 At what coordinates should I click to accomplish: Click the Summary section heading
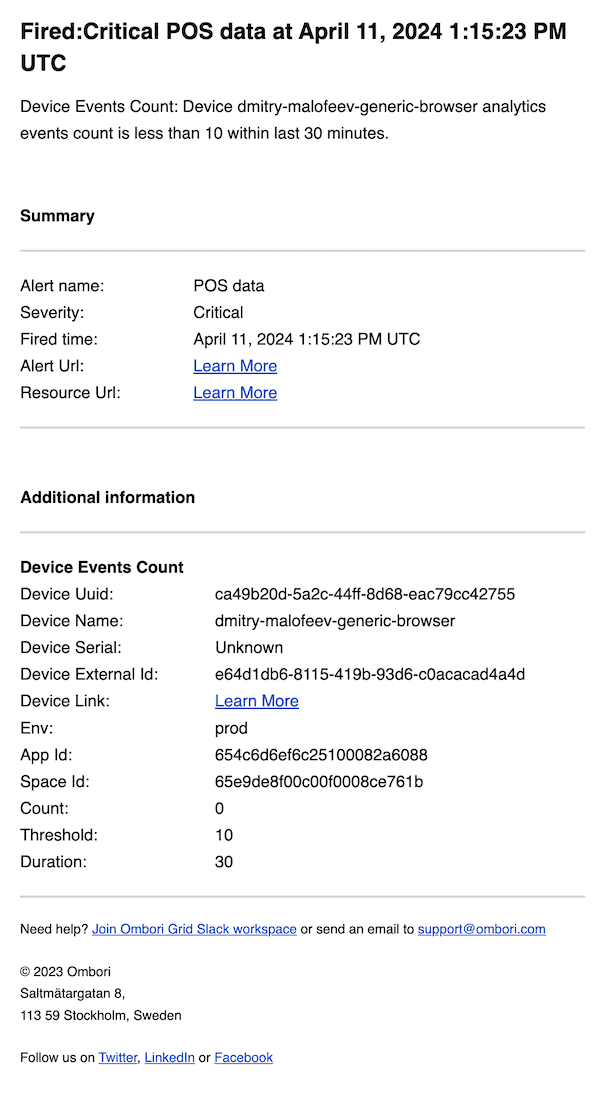pos(57,216)
